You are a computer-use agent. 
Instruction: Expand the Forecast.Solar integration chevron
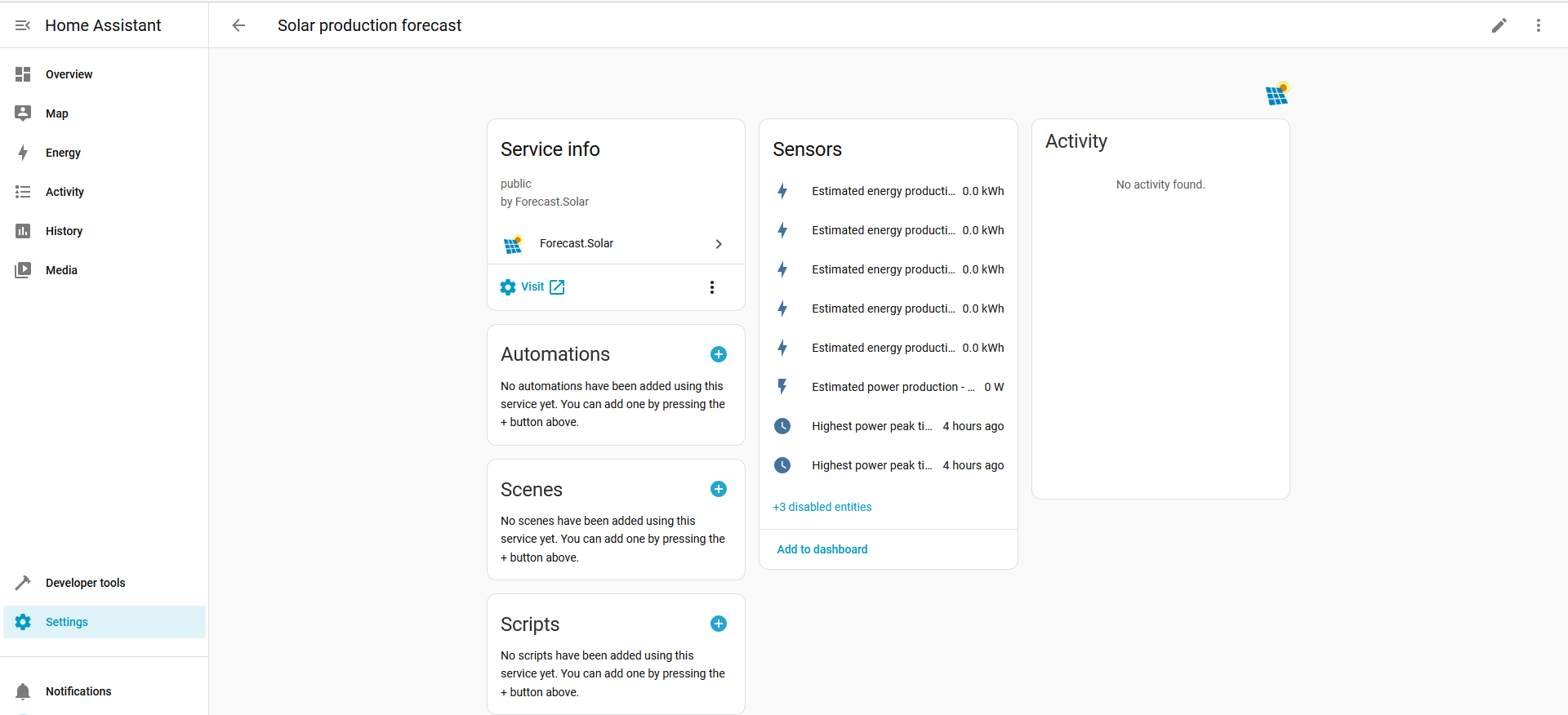(718, 244)
